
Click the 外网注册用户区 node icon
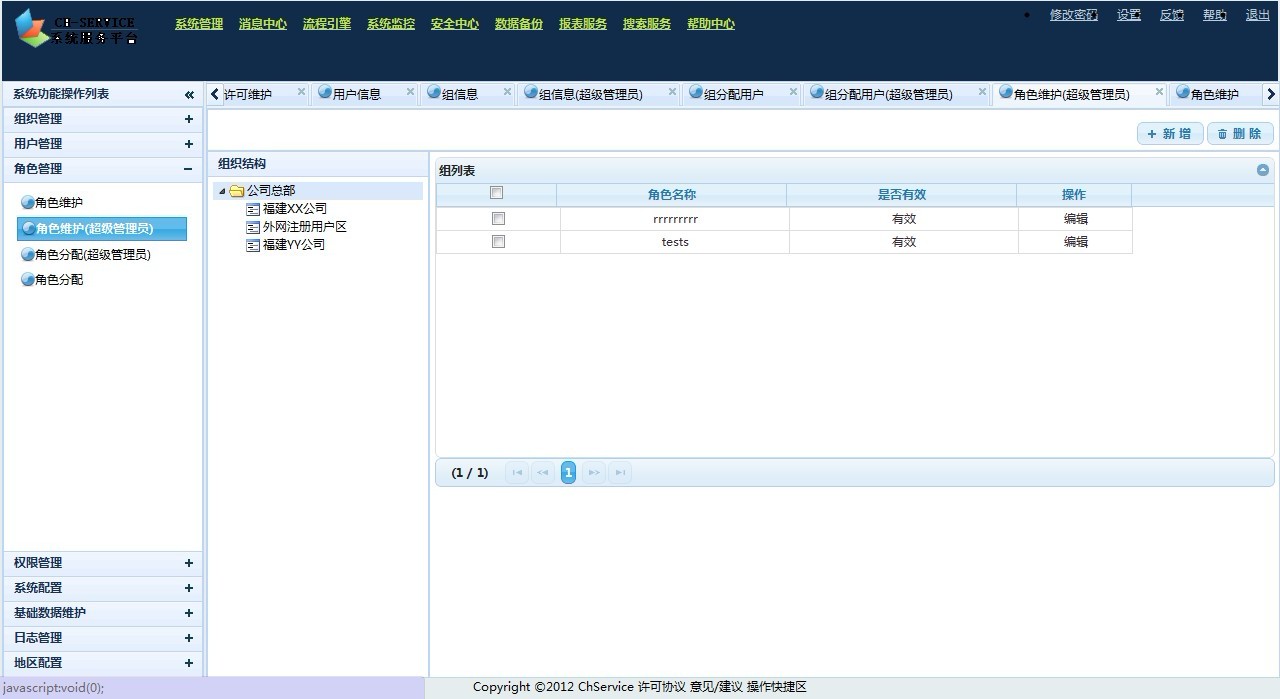(253, 227)
